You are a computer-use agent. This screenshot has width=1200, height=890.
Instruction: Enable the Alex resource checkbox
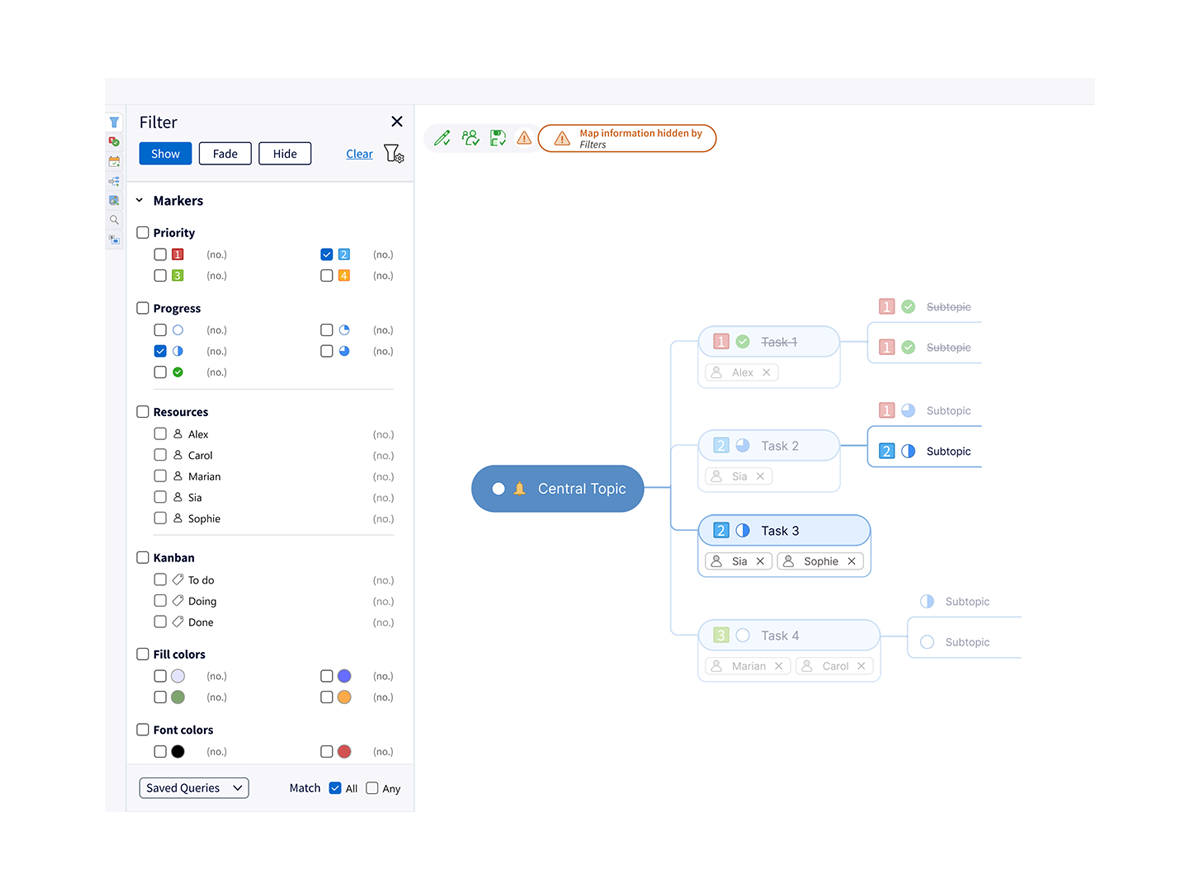point(160,434)
